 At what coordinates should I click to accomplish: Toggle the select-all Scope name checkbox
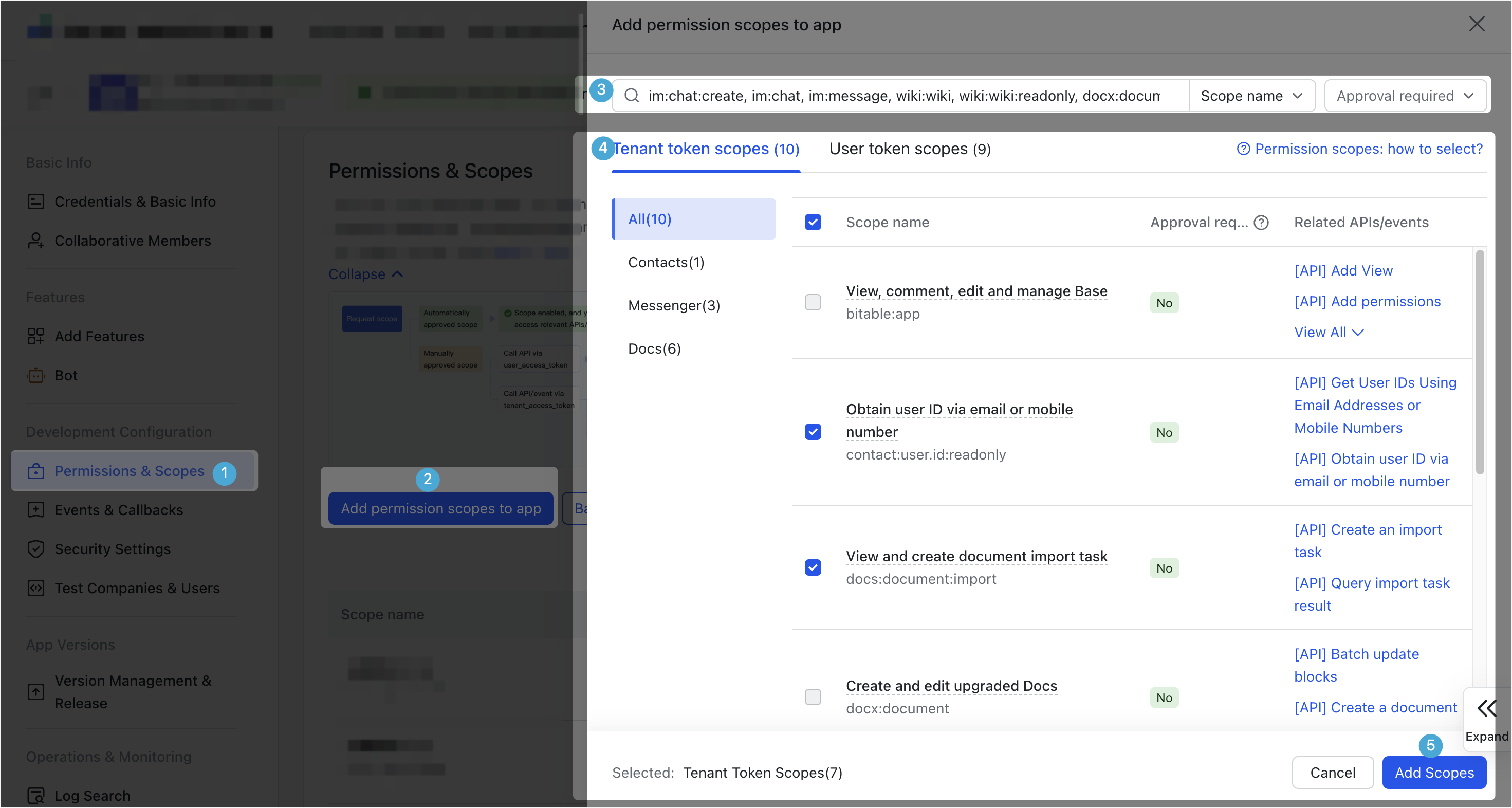click(x=813, y=223)
